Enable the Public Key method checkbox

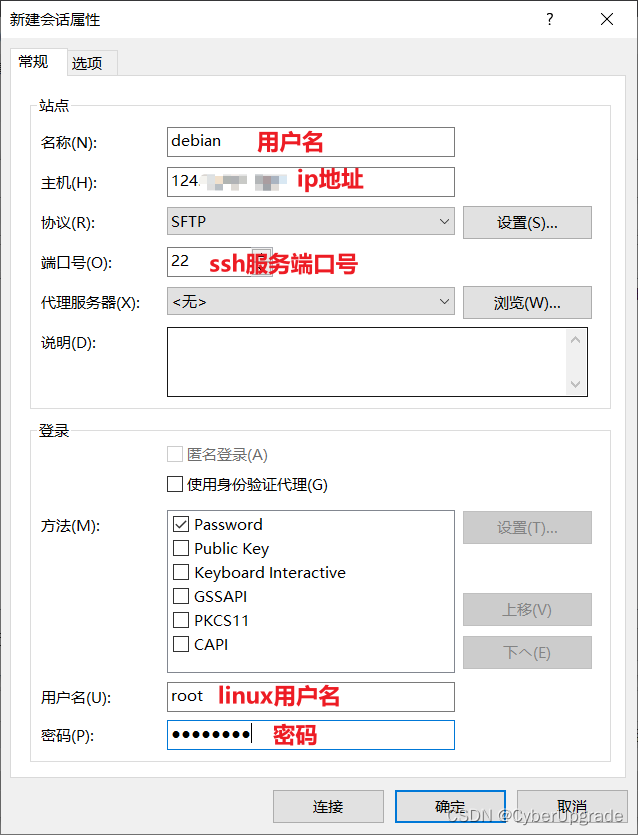coord(181,548)
